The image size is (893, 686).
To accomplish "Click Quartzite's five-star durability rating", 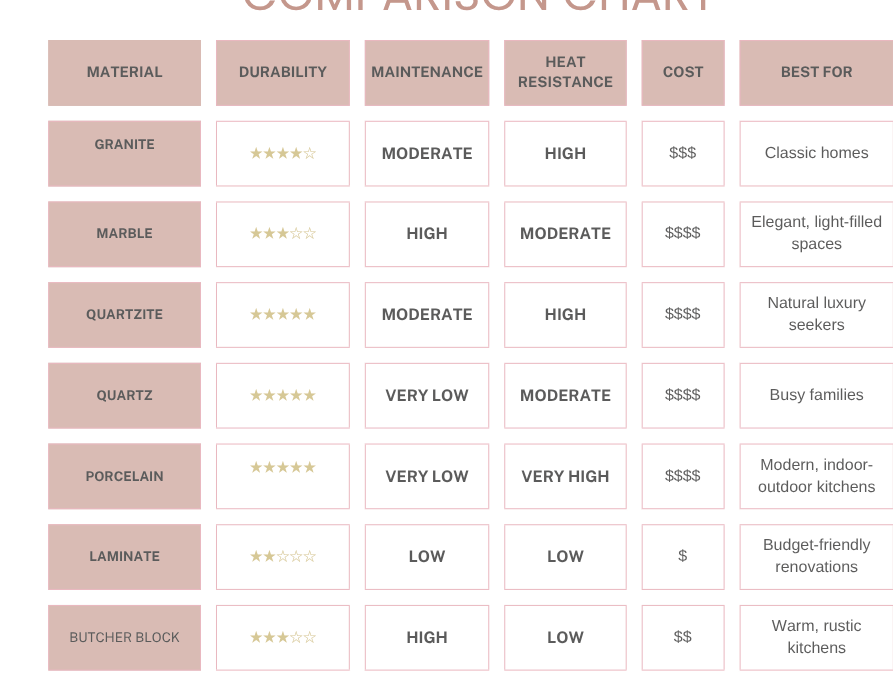I will [x=282, y=314].
